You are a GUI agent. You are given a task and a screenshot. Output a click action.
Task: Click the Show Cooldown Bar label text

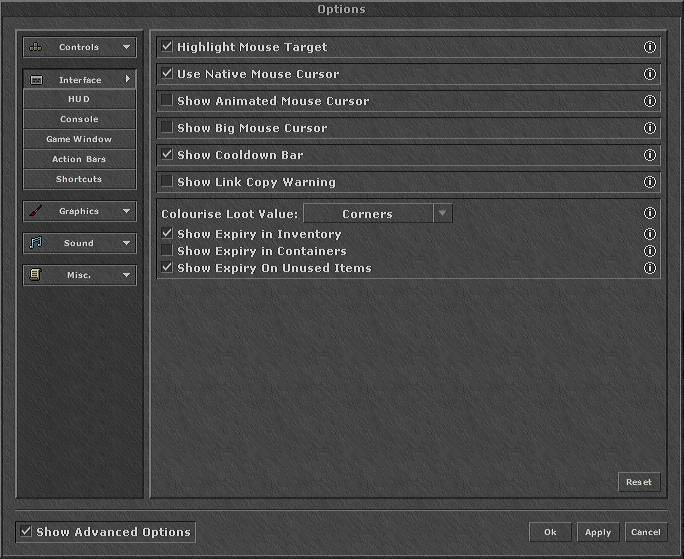240,155
